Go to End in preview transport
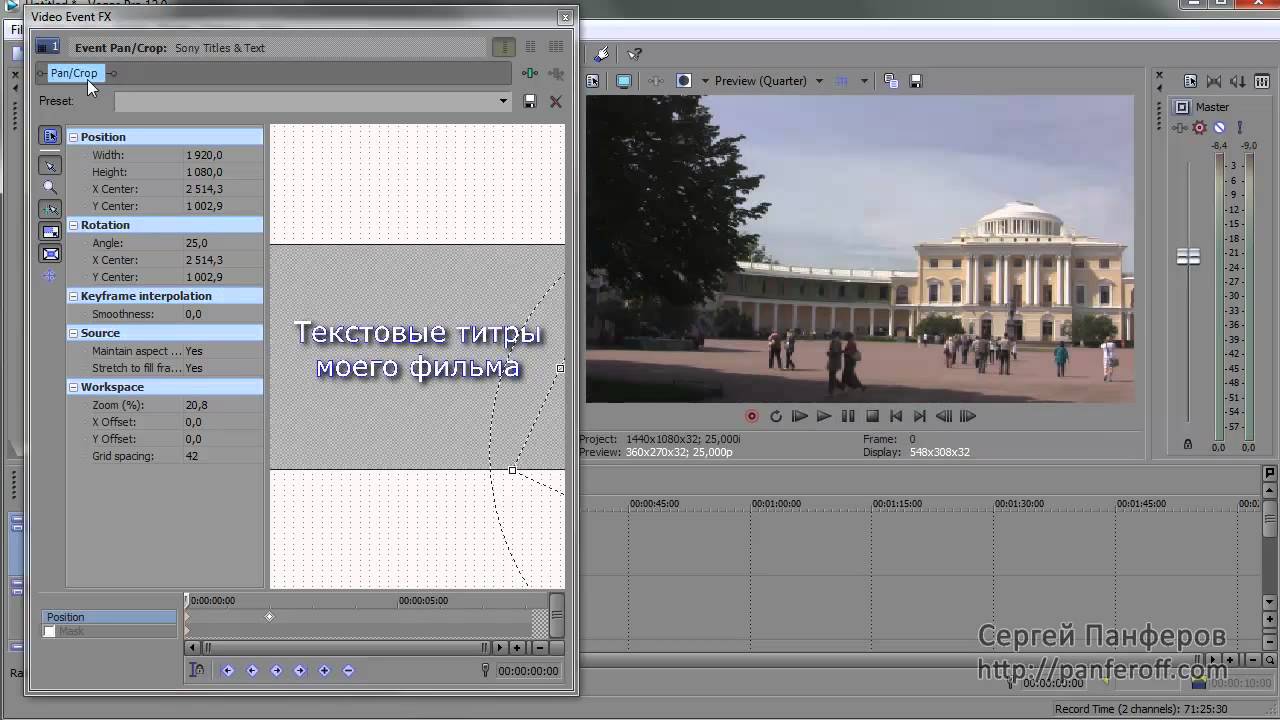The width and height of the screenshot is (1280, 720). pos(920,416)
